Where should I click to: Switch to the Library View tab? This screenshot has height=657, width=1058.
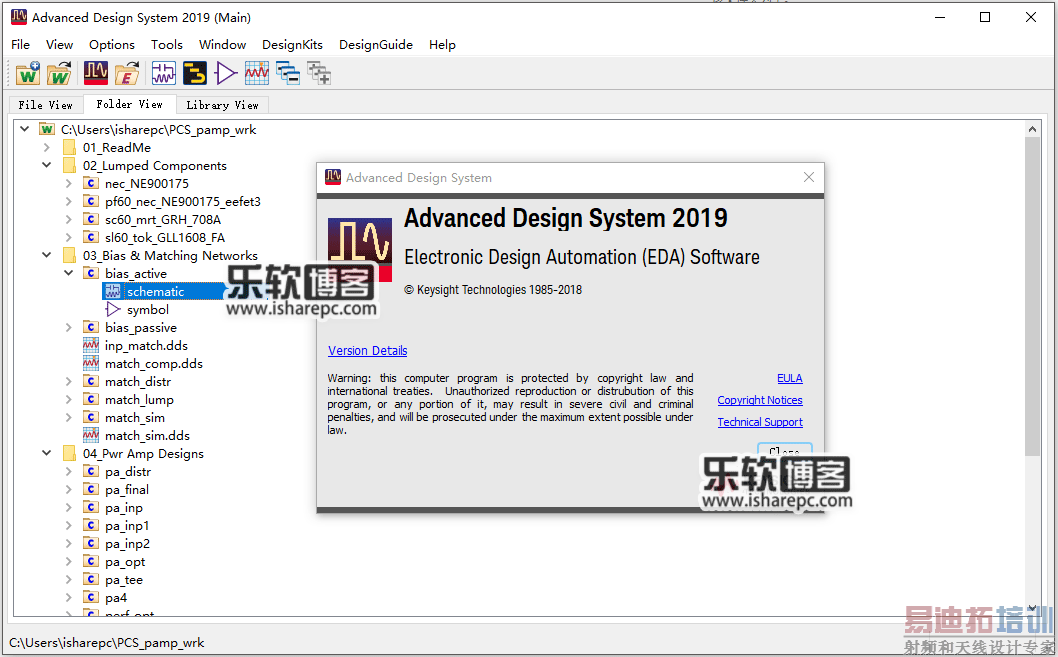(222, 104)
